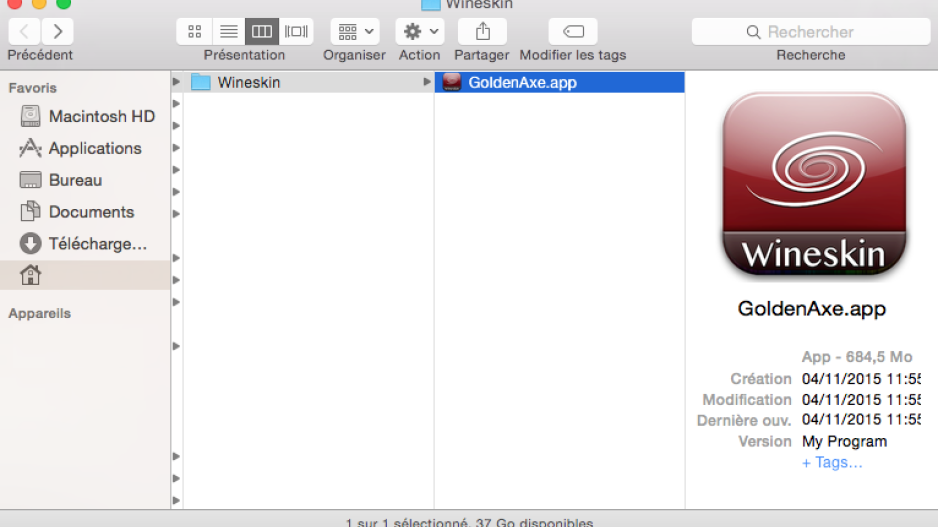Go forward with the right chevron button
Image resolution: width=938 pixels, height=527 pixels.
(x=57, y=31)
